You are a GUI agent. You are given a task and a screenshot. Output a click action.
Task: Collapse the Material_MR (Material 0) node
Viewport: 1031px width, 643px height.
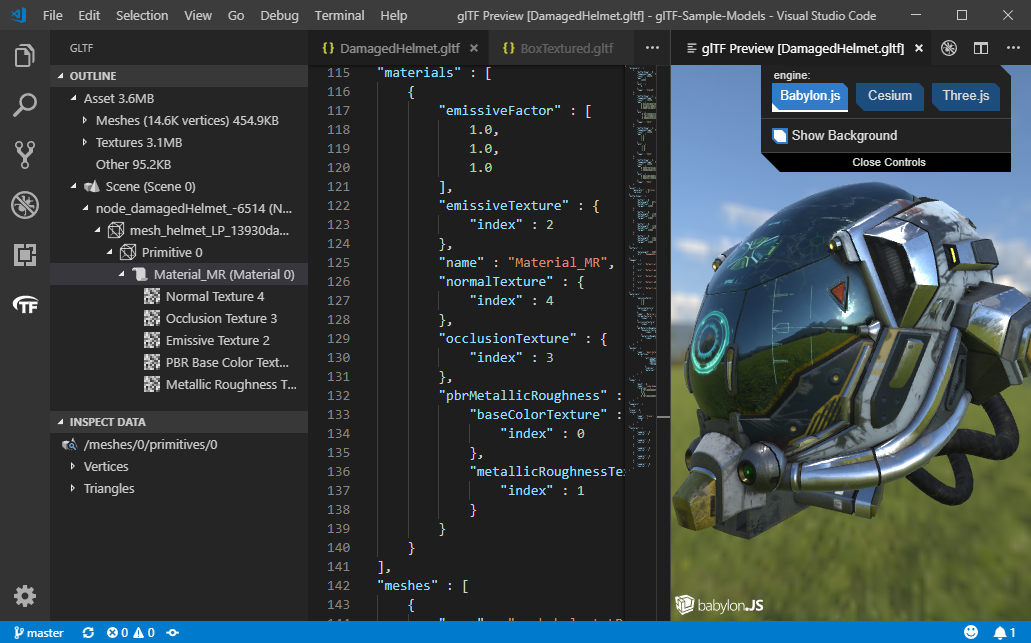point(122,275)
